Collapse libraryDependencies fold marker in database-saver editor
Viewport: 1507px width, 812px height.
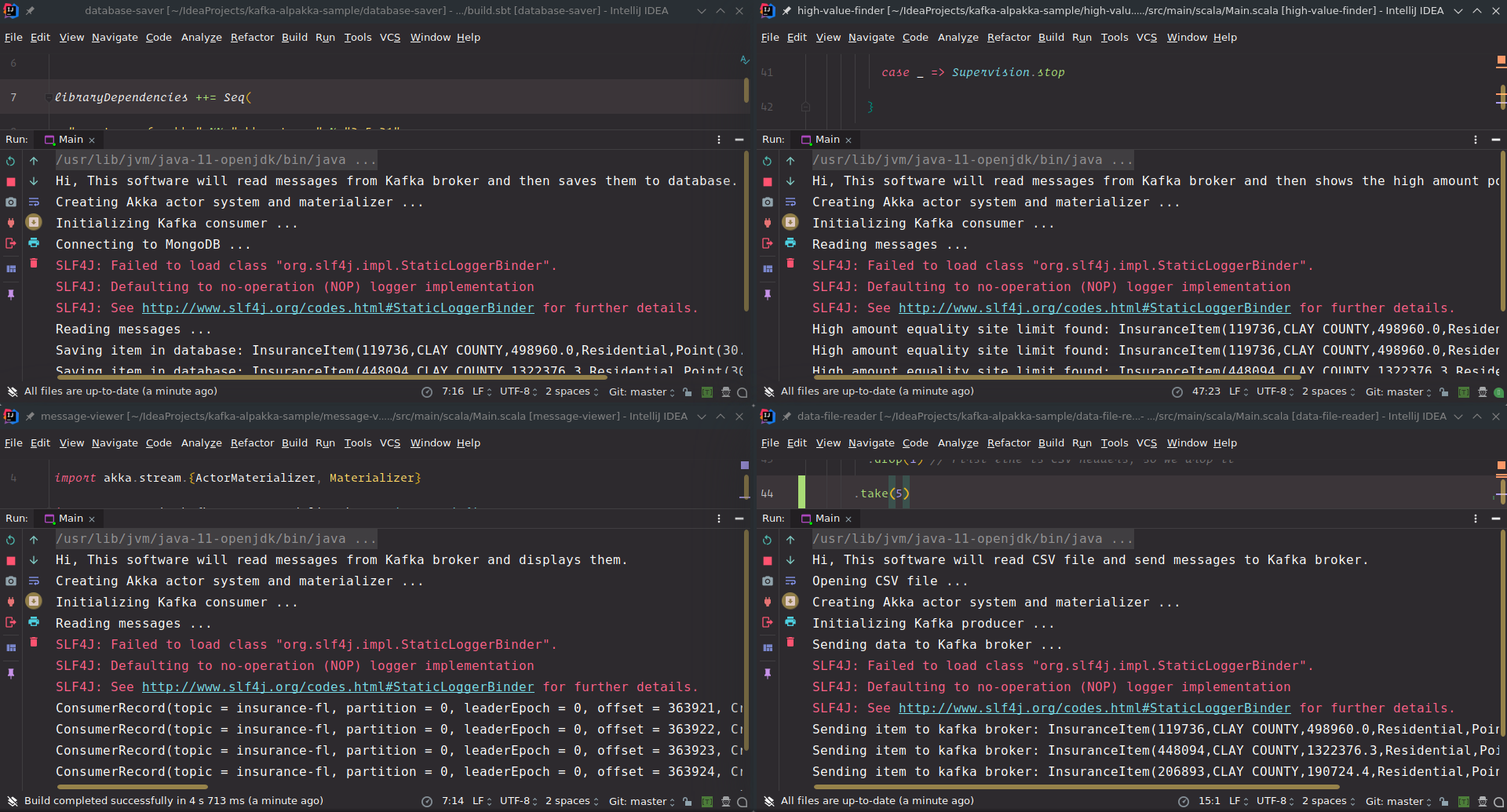pyautogui.click(x=49, y=97)
